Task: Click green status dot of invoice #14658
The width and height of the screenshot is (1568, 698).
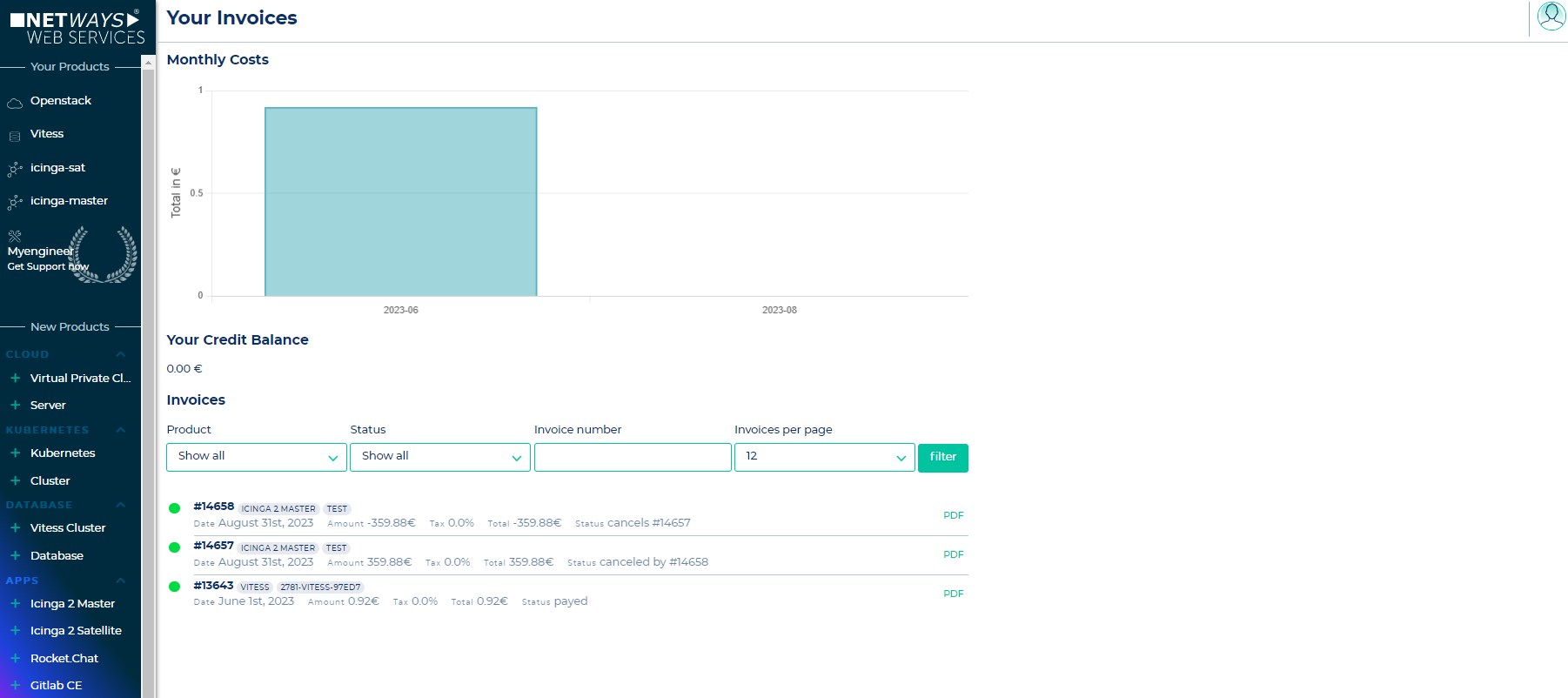Action: pyautogui.click(x=174, y=508)
